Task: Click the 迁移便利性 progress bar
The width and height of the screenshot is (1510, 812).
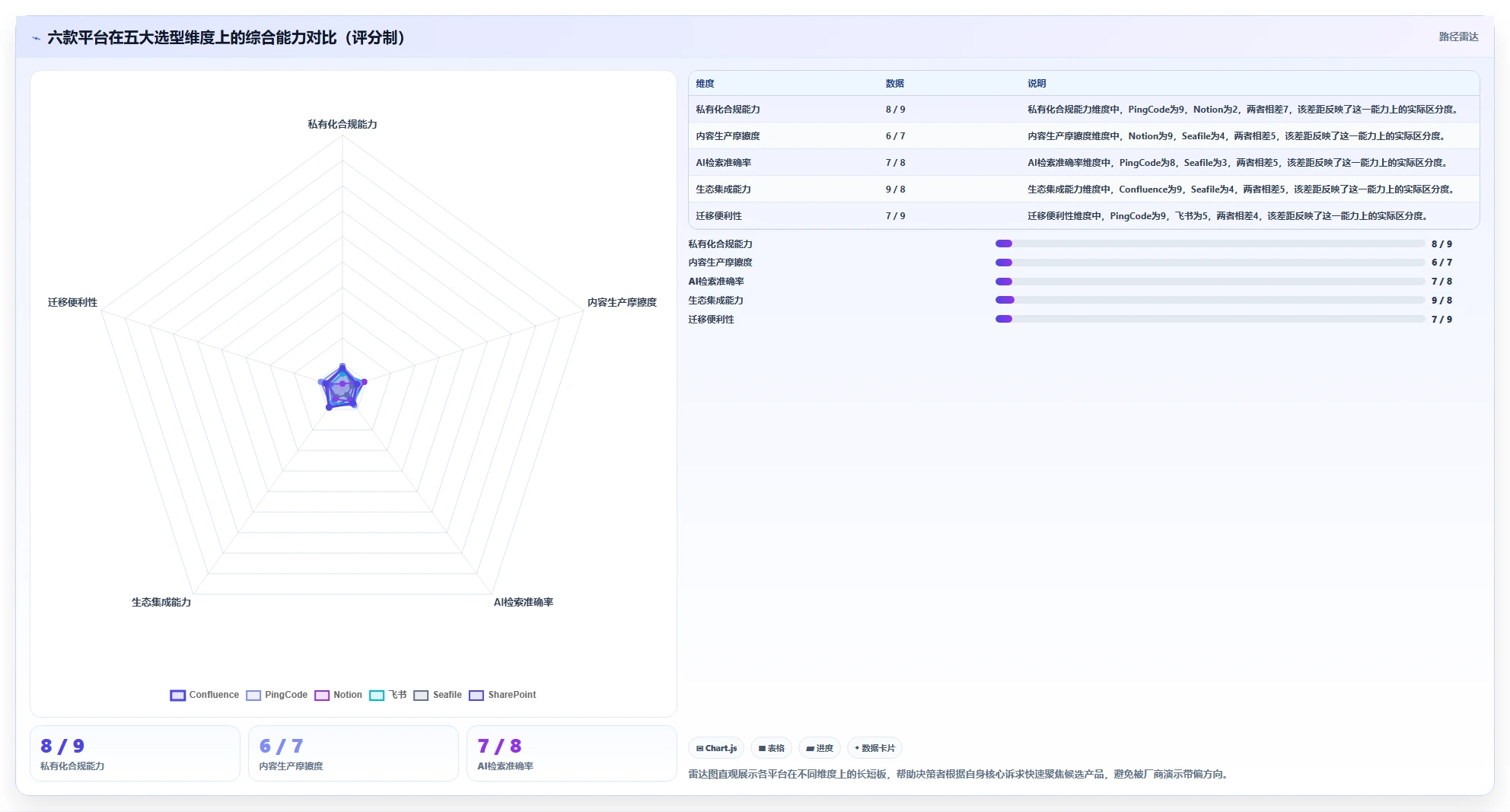Action: click(x=1210, y=319)
